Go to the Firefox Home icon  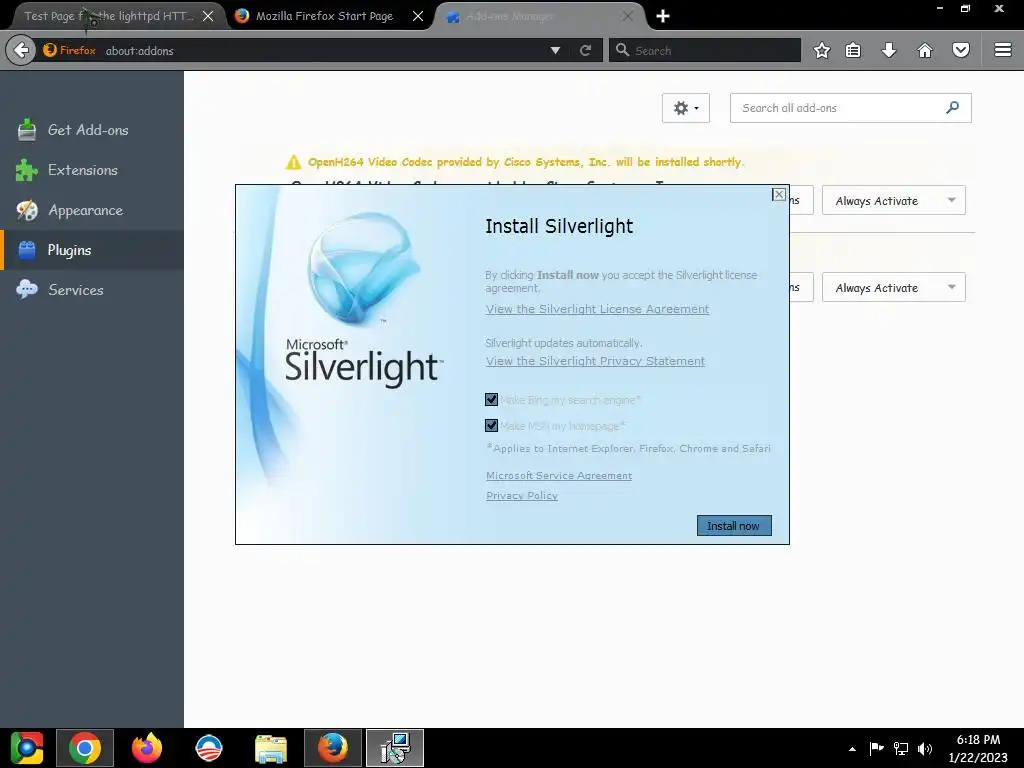pos(925,50)
